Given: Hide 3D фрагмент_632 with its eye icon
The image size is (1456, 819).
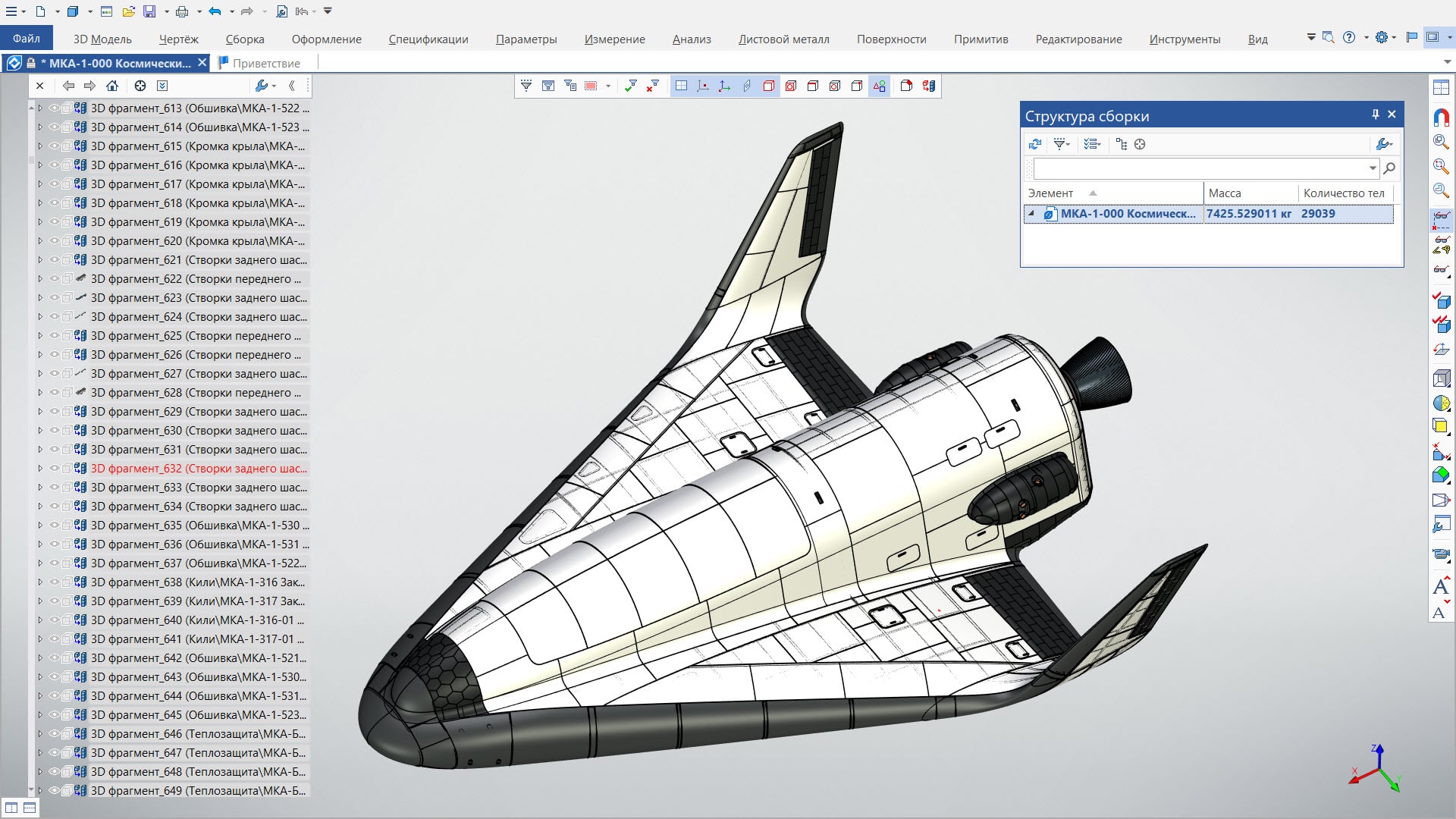Looking at the screenshot, I should click(54, 469).
